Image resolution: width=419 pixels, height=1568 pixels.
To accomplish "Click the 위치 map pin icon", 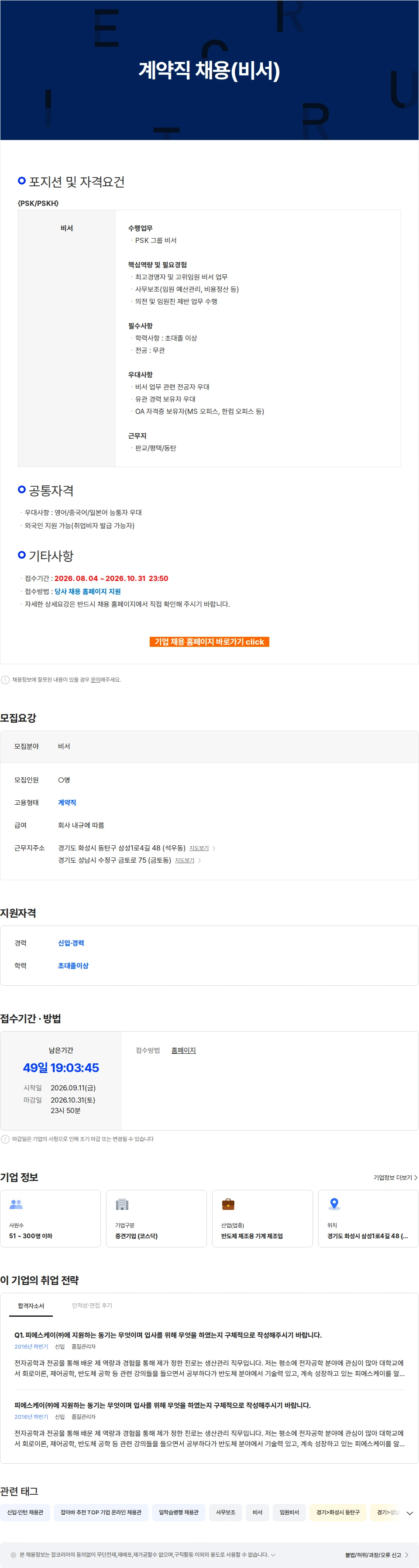I will click(x=334, y=1204).
